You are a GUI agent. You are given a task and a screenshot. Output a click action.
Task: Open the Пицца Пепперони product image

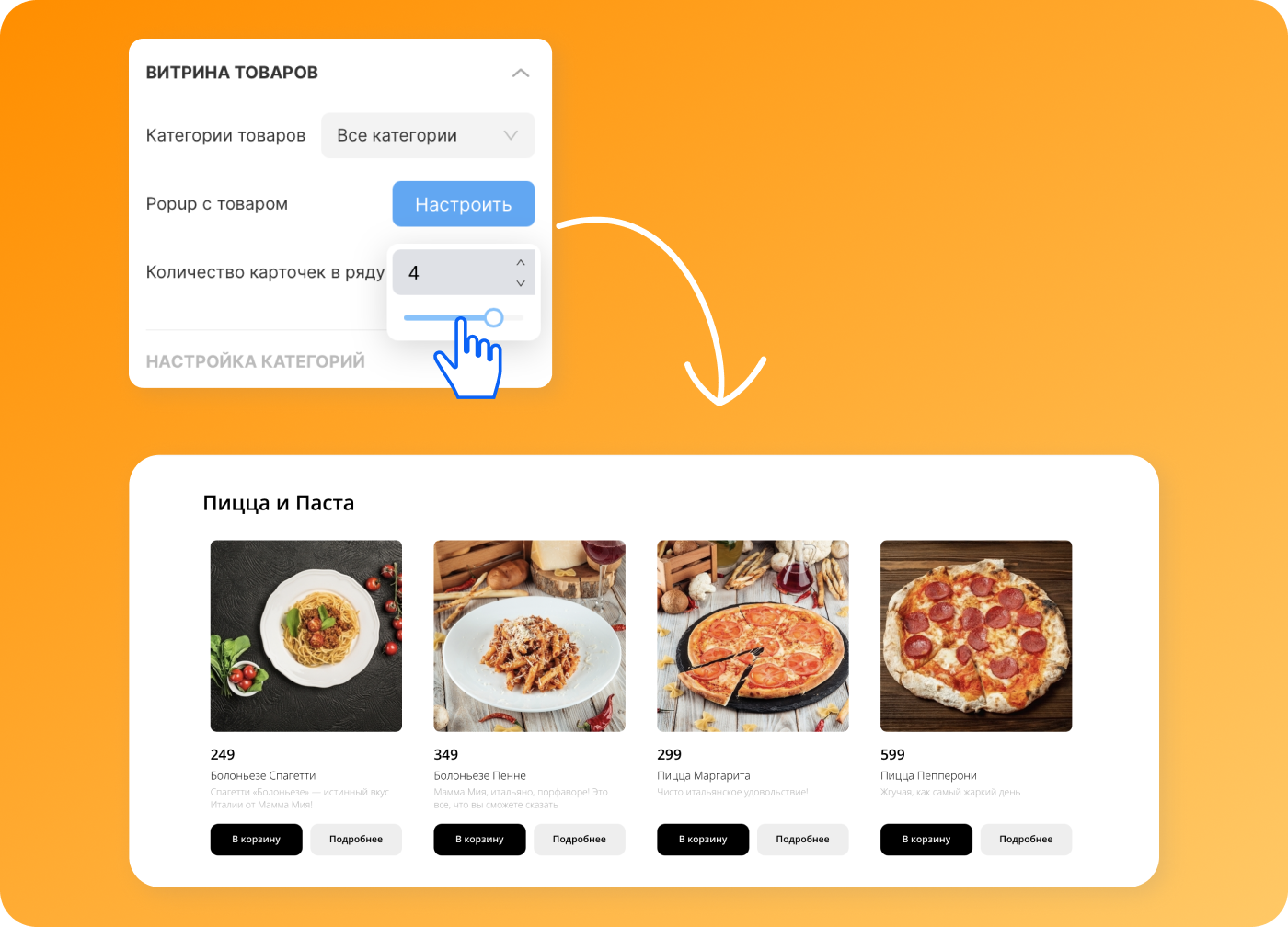976,635
